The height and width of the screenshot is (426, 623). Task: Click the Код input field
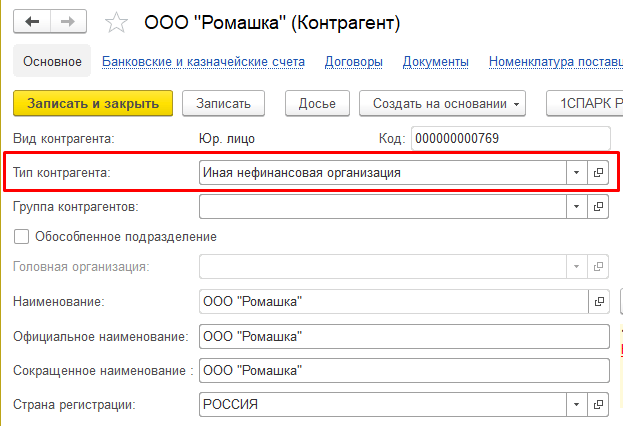[x=510, y=138]
